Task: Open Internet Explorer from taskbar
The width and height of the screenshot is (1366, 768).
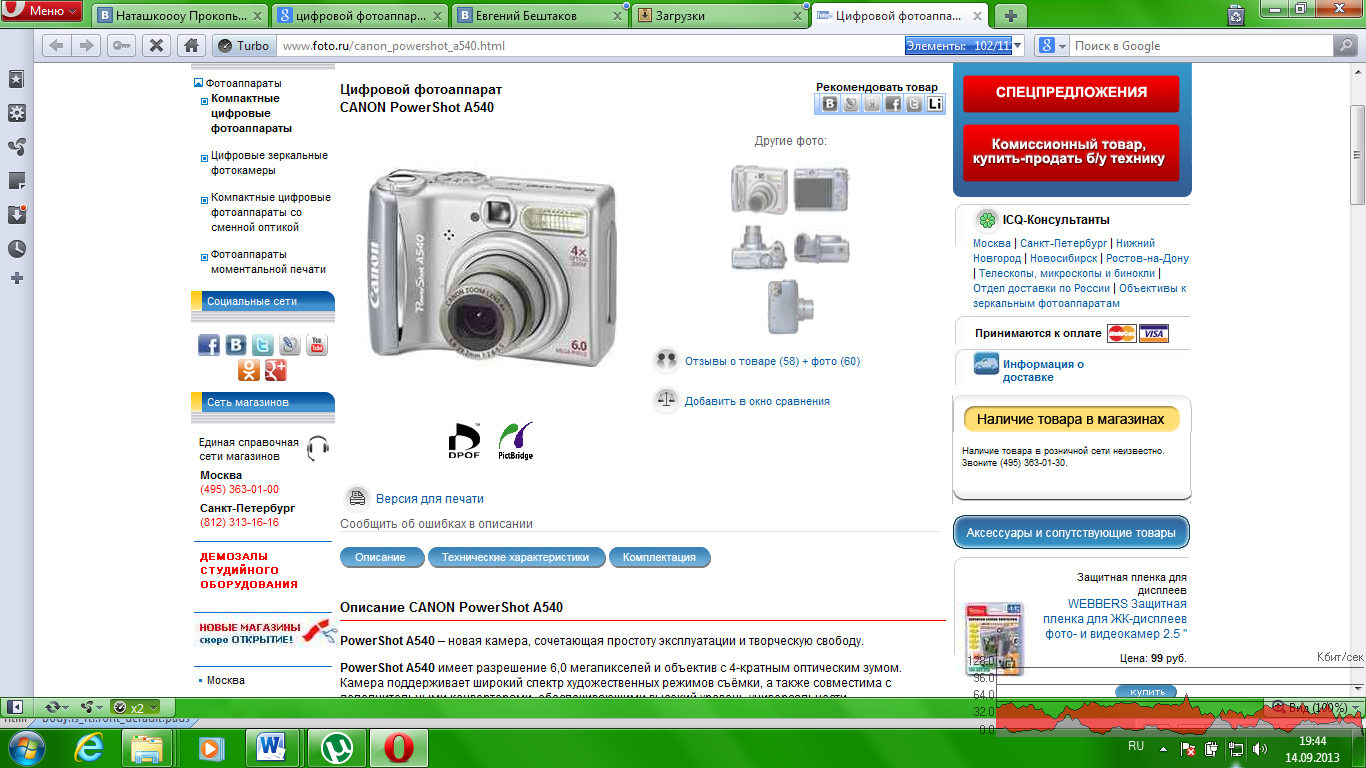Action: coord(90,748)
